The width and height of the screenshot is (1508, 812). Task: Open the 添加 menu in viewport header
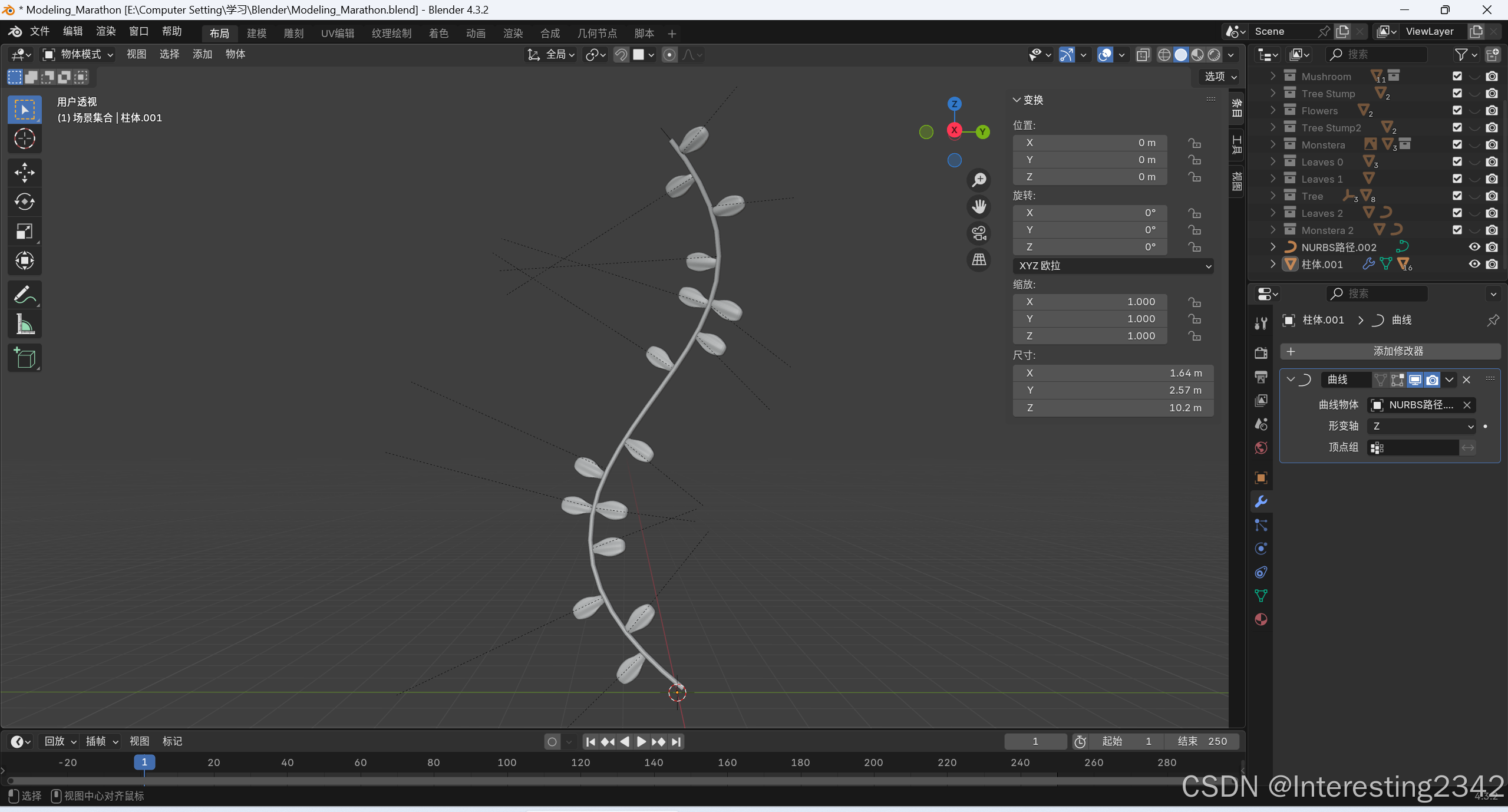(202, 54)
